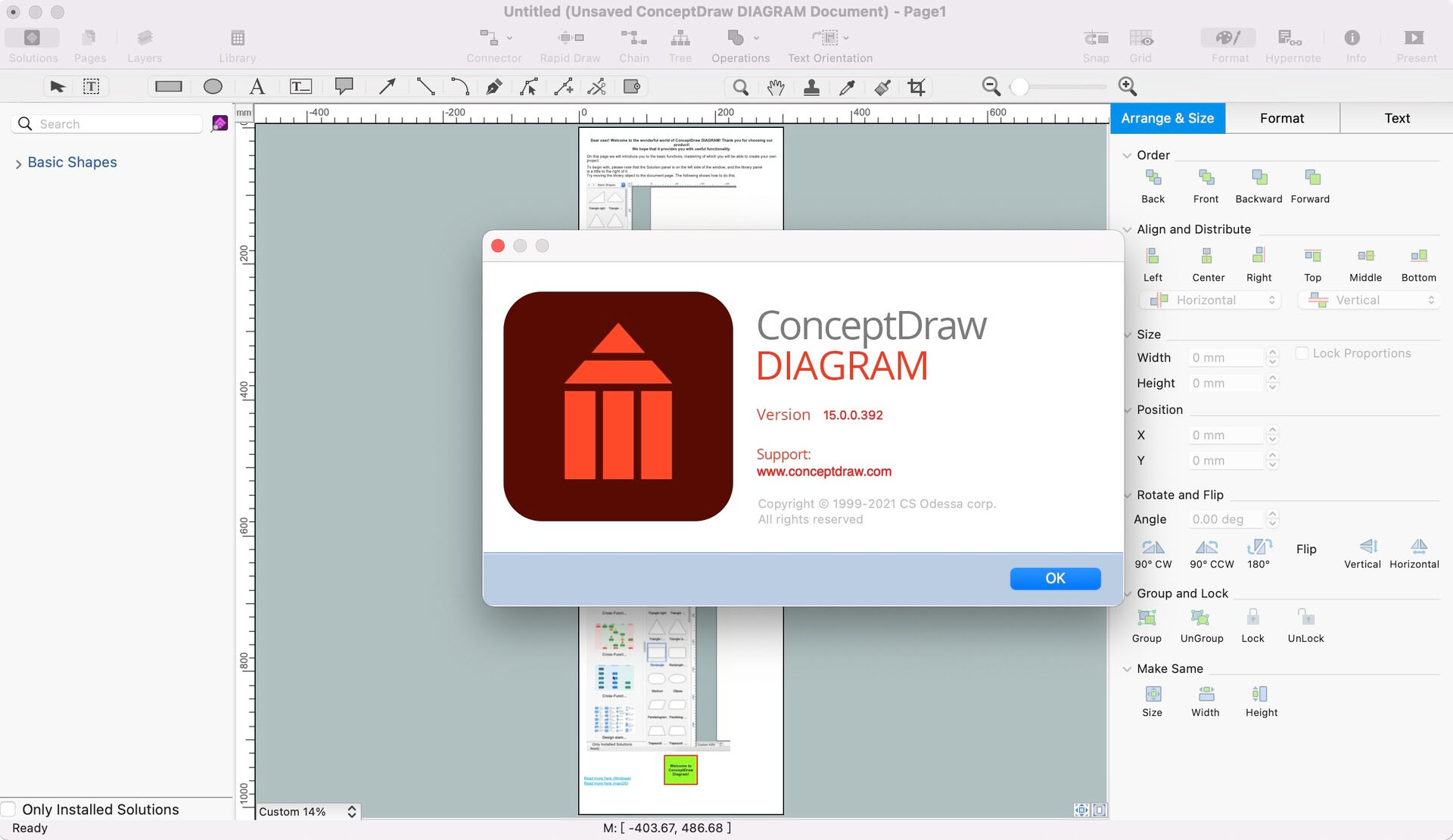Image resolution: width=1453 pixels, height=840 pixels.
Task: Click the Angle input field
Action: (1225, 519)
